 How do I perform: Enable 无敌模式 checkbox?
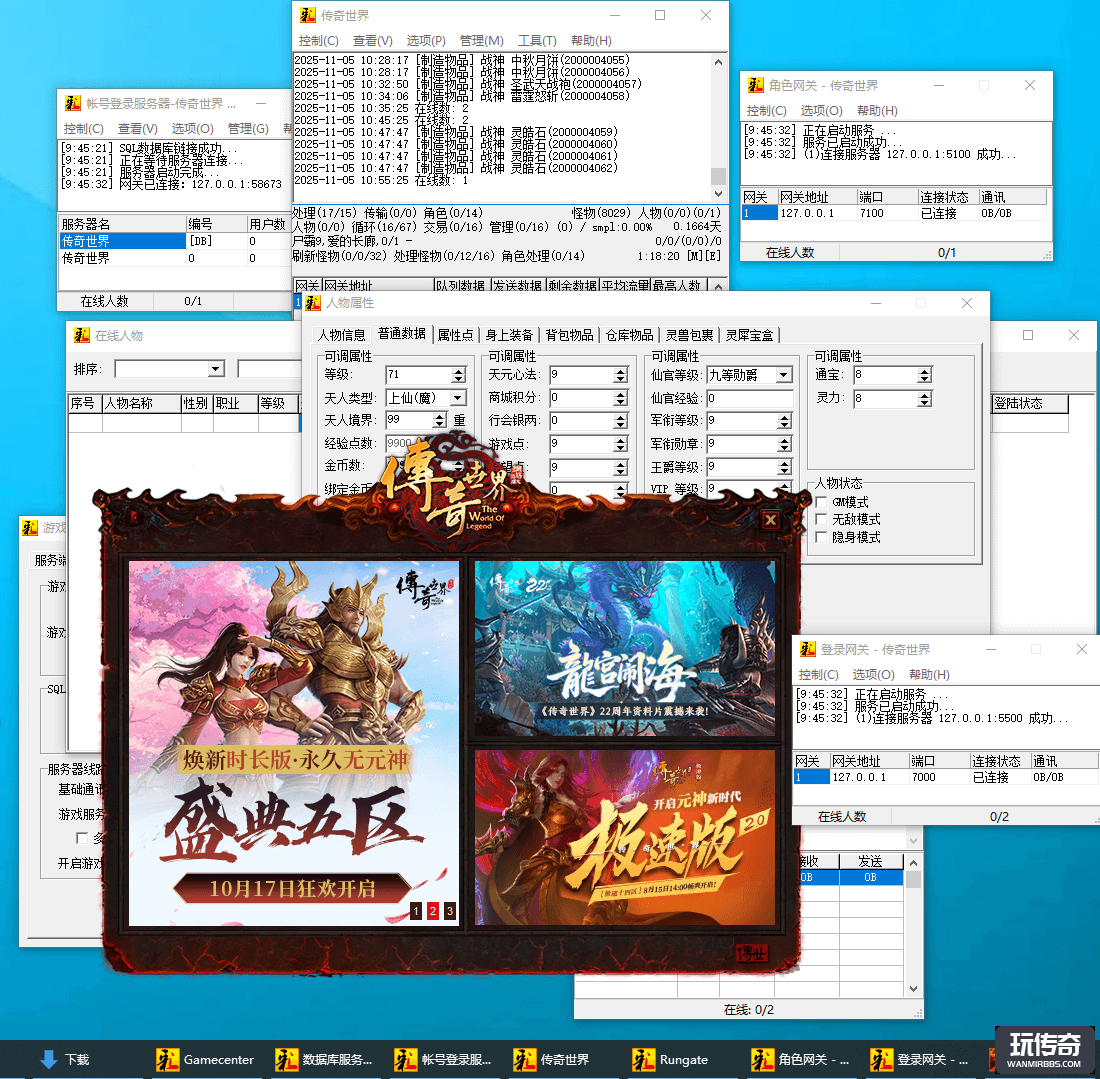click(821, 519)
